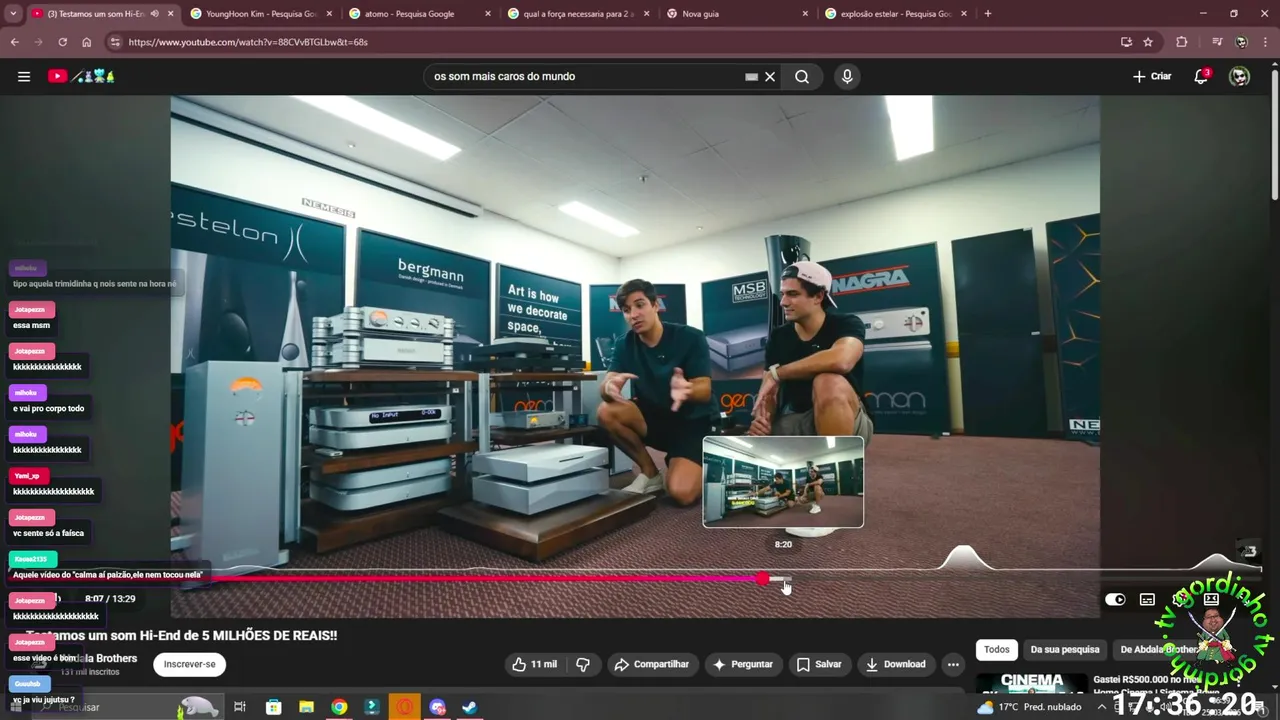Click the Perguntar button
Viewport: 1280px width, 720px height.
743,664
